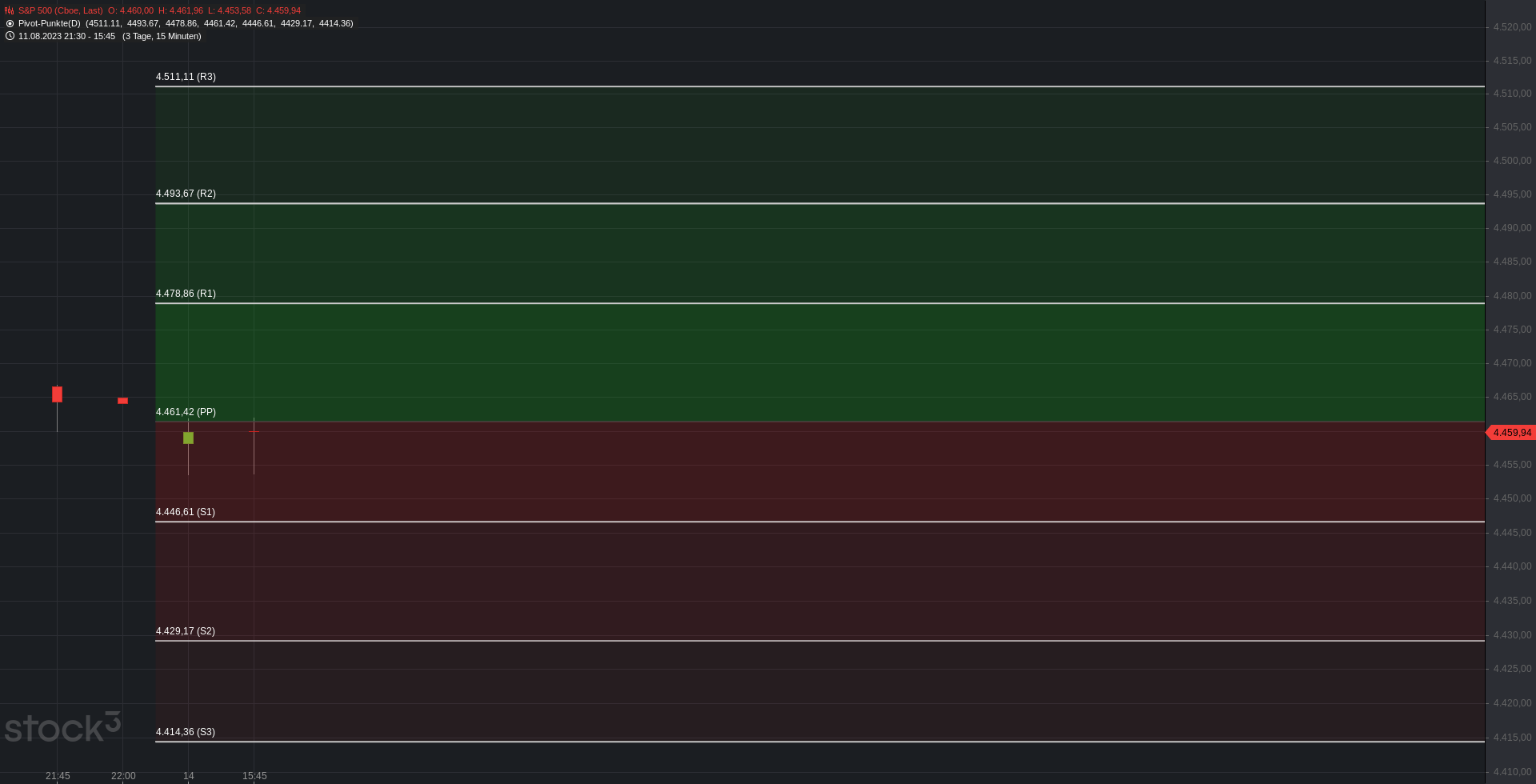Select the red current price tag 4.459,94
Screen dimensions: 1536x784
pyautogui.click(x=1510, y=433)
